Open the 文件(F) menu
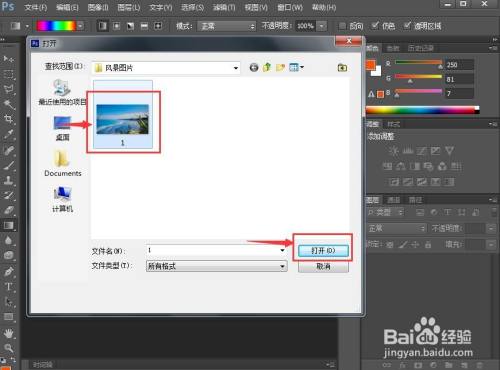The image size is (500, 370). coord(35,7)
